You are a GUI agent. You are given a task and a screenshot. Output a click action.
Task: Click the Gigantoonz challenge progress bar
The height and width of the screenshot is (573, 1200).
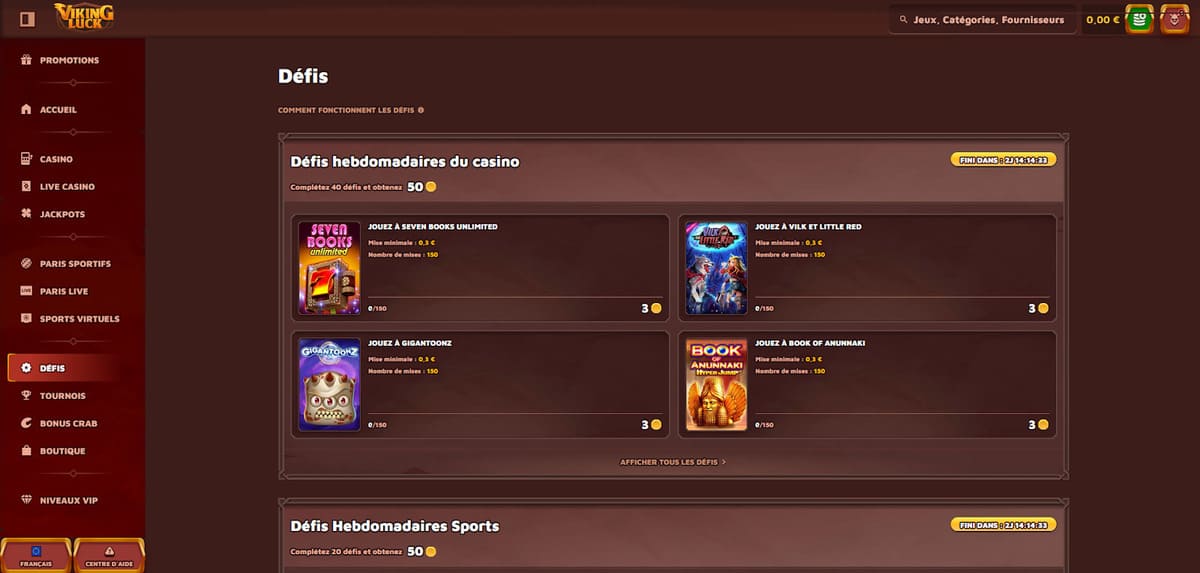513,413
